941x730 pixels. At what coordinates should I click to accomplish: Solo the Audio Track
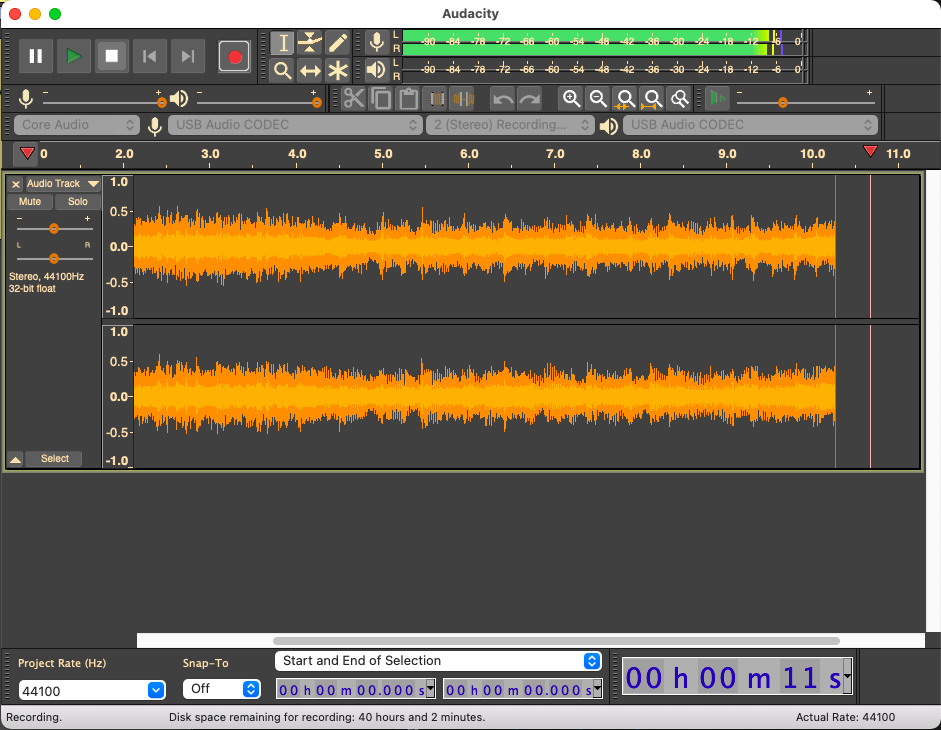[77, 202]
